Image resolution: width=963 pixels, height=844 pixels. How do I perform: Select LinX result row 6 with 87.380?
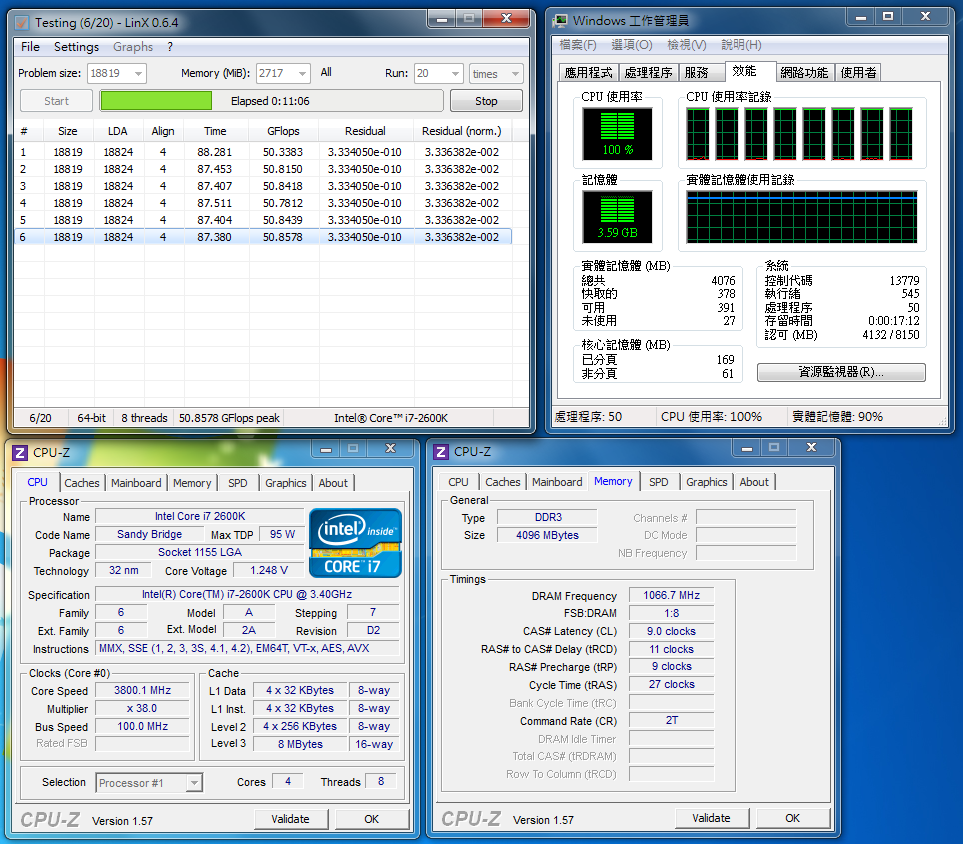[263, 237]
